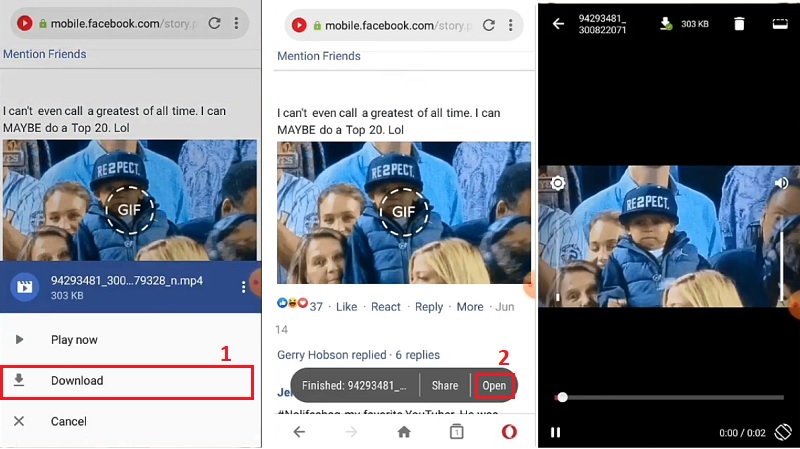
Task: Click Open in the finished download toast
Action: point(494,386)
